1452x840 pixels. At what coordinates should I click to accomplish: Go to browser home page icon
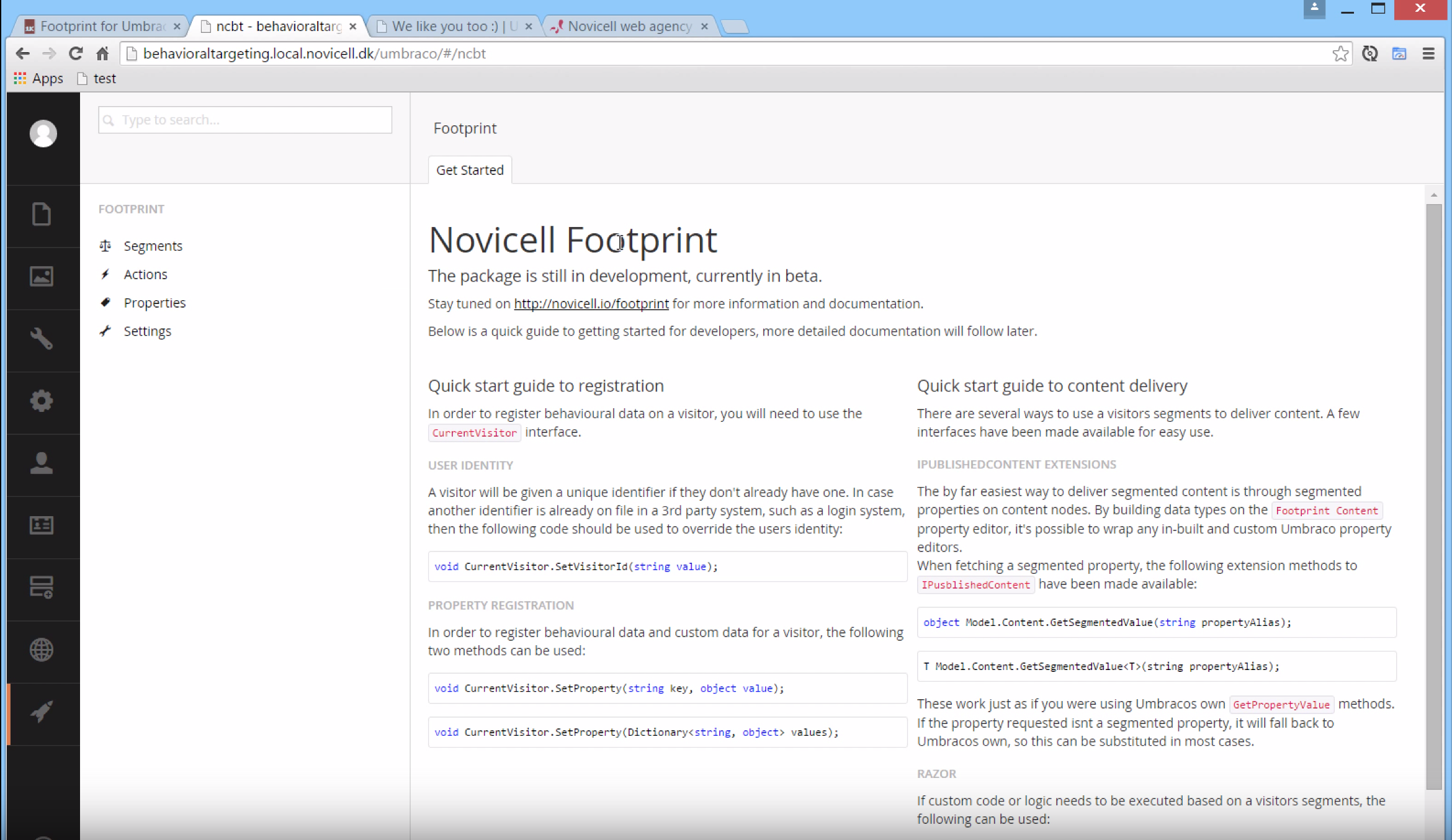(102, 53)
